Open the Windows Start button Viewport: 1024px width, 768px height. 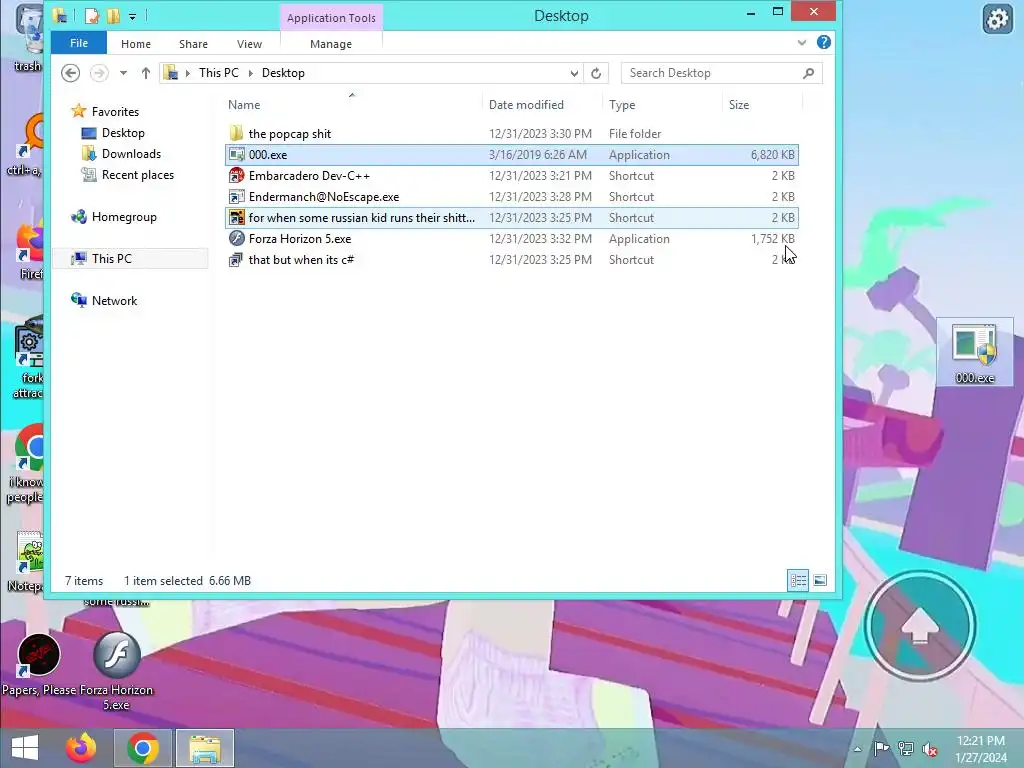tap(25, 748)
